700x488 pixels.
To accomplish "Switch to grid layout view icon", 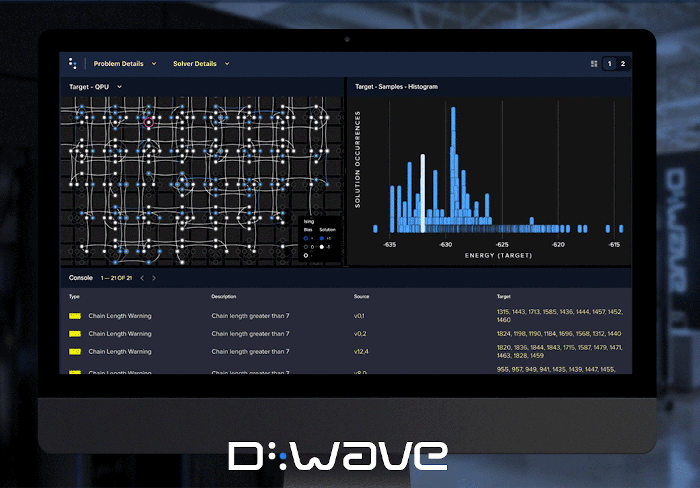I will tap(594, 64).
